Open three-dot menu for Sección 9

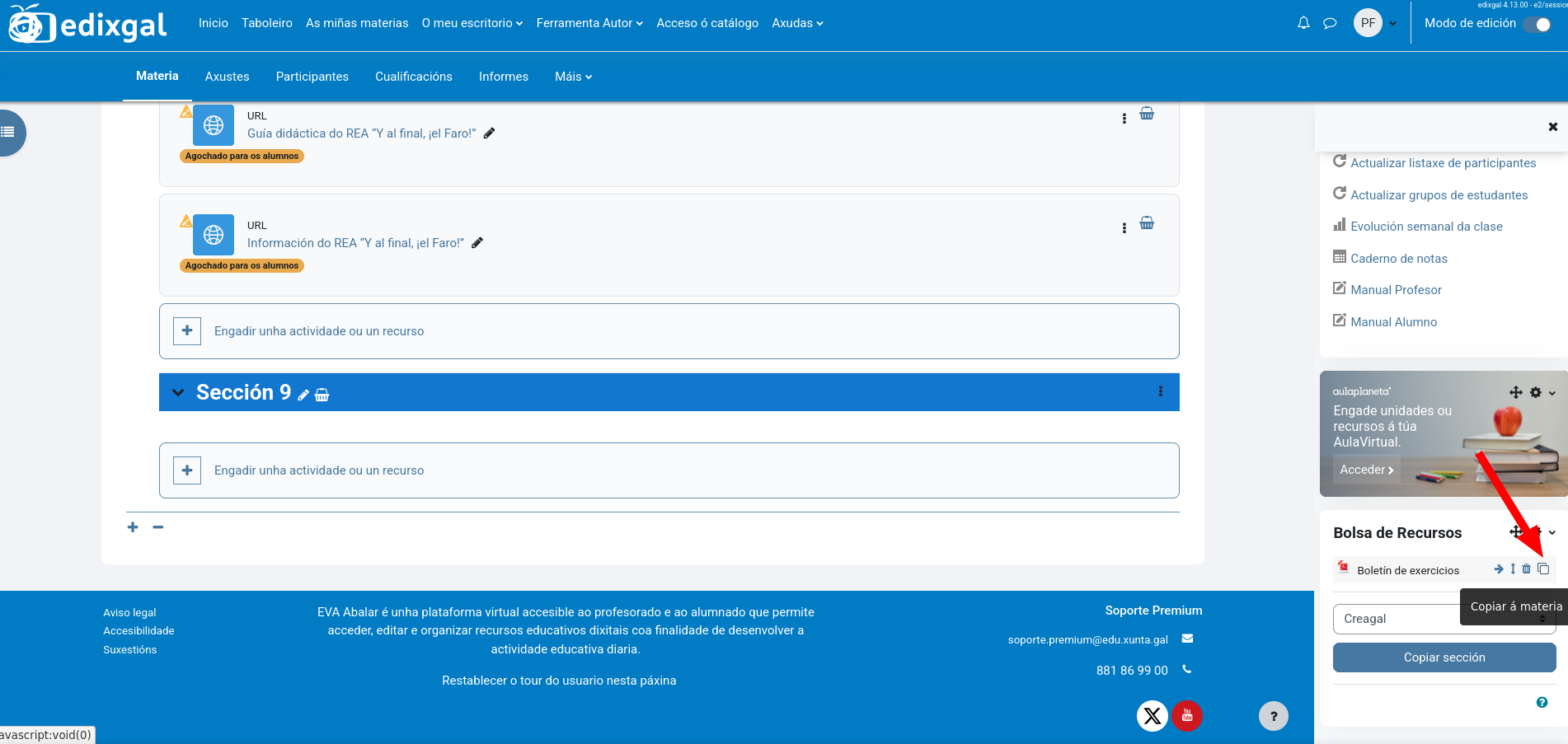coord(1161,392)
